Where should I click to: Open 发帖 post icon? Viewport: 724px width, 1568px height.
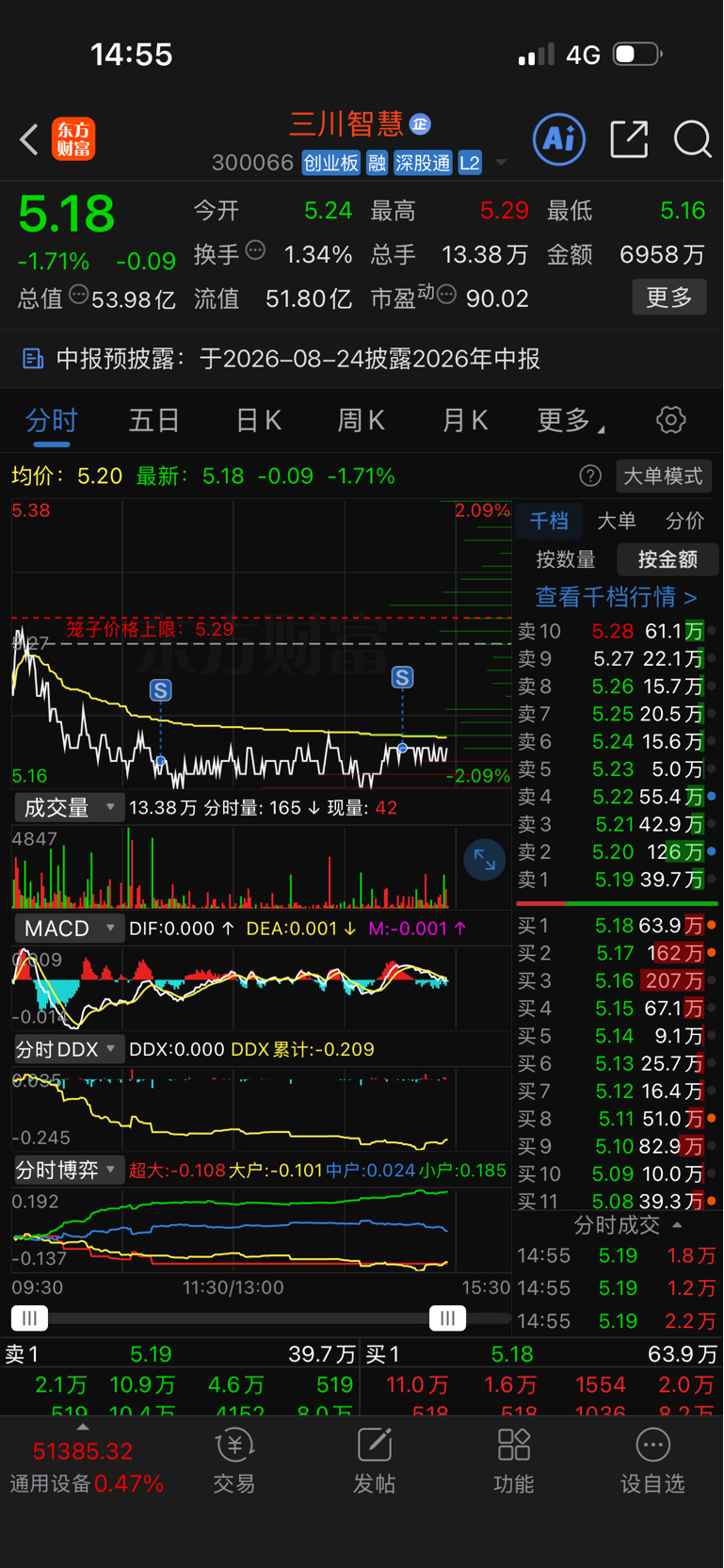[x=374, y=1462]
